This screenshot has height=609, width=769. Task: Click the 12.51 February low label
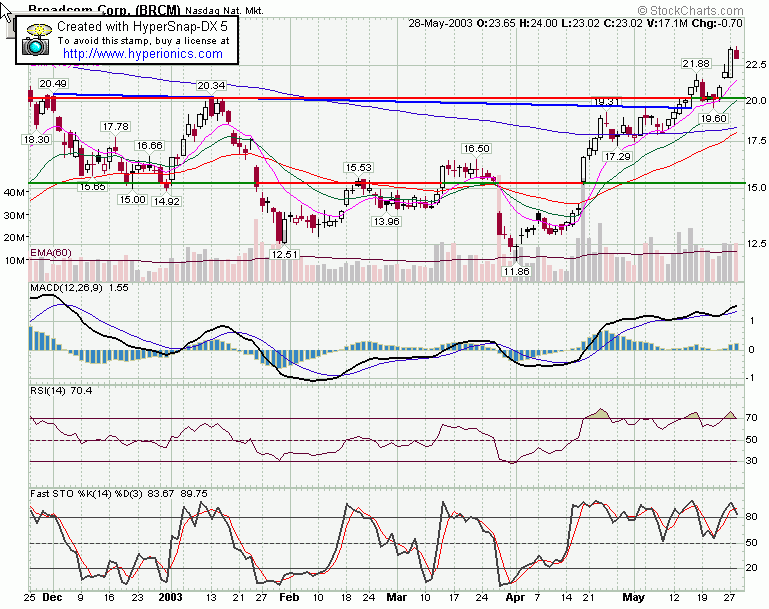284,254
